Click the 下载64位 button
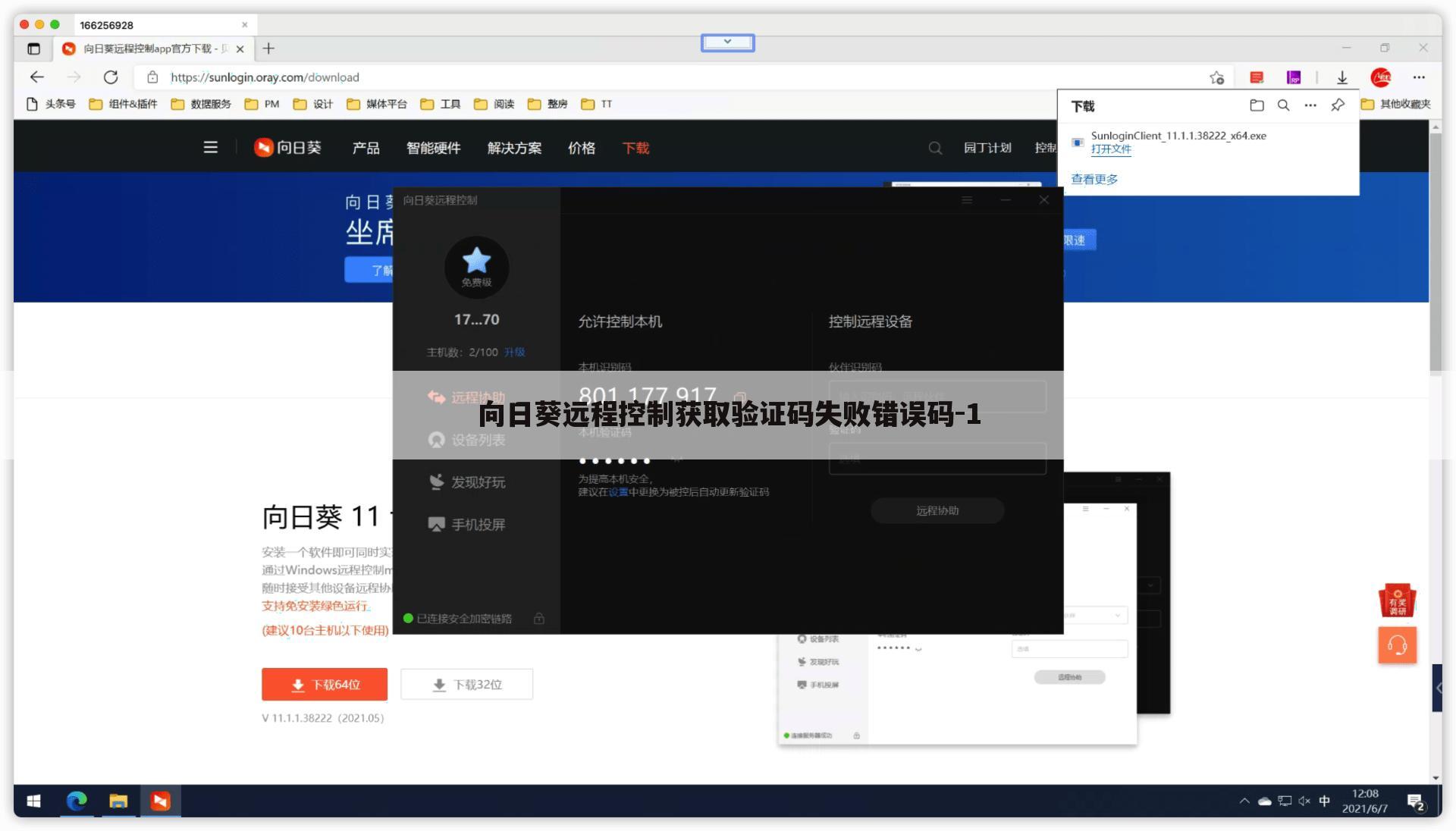The width and height of the screenshot is (1456, 831). click(x=325, y=685)
